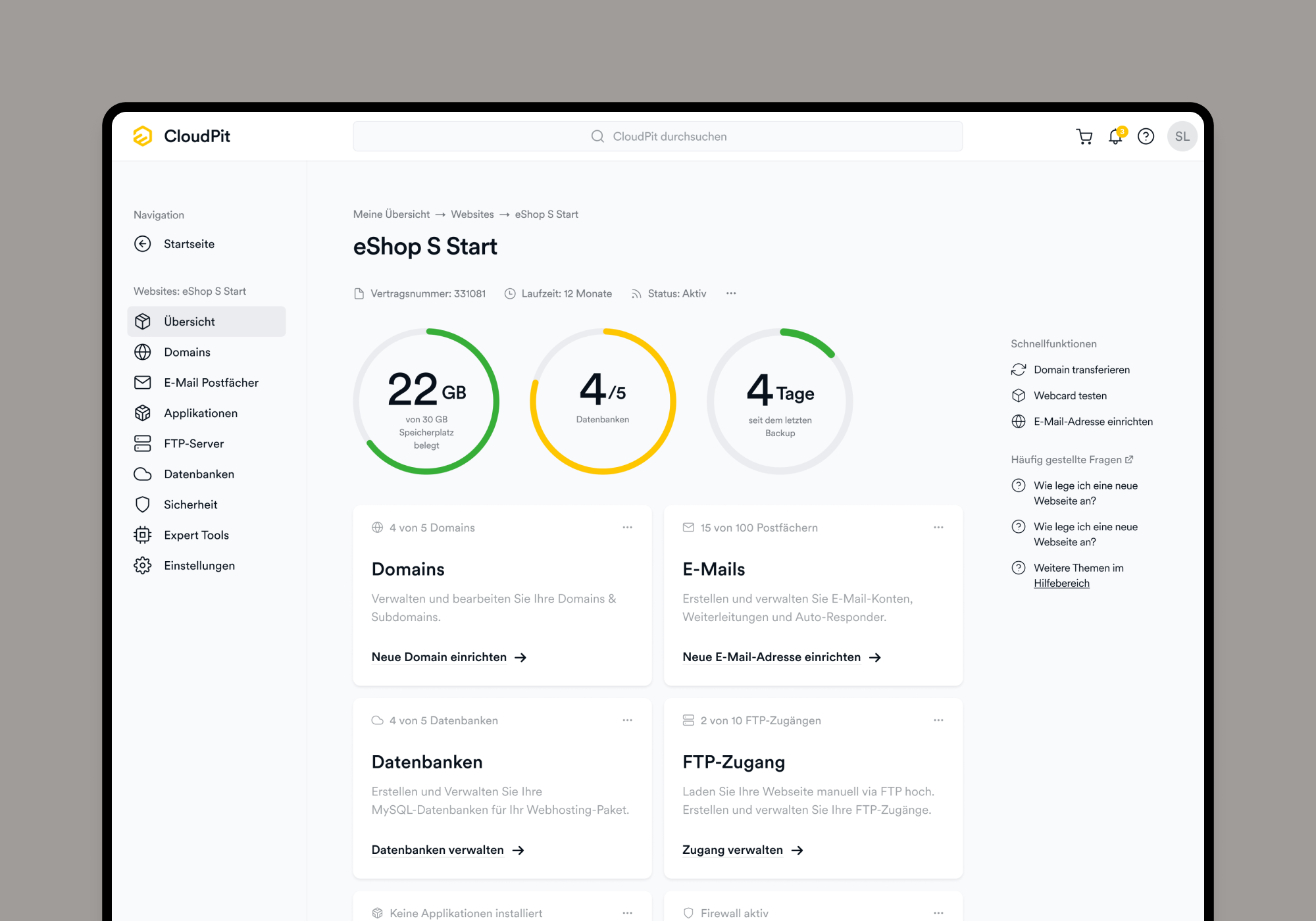The height and width of the screenshot is (921, 1316).
Task: Go to Sicherheit in sidebar navigation
Action: [190, 505]
